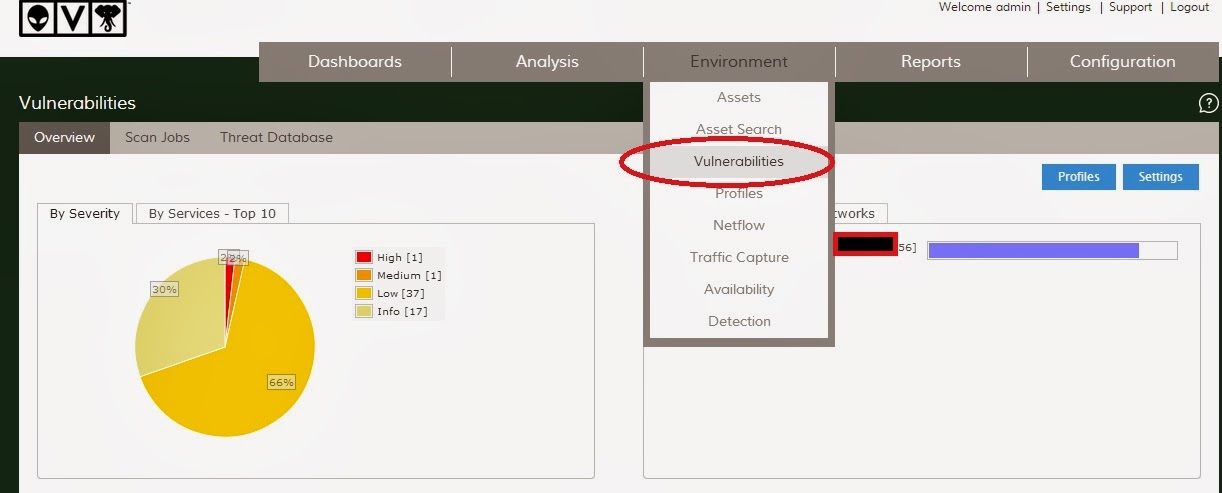Open the Dashboards menu
The width and height of the screenshot is (1222, 493).
pos(354,62)
